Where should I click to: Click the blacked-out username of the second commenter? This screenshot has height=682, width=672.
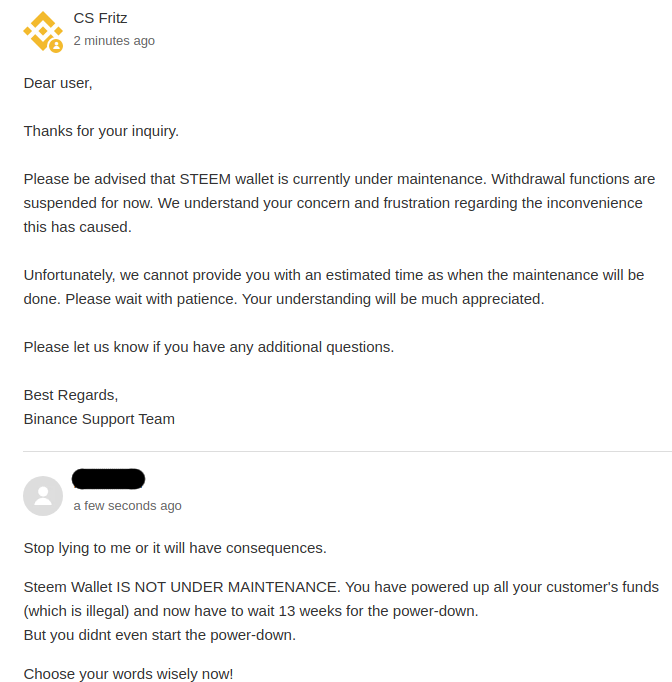(x=109, y=479)
